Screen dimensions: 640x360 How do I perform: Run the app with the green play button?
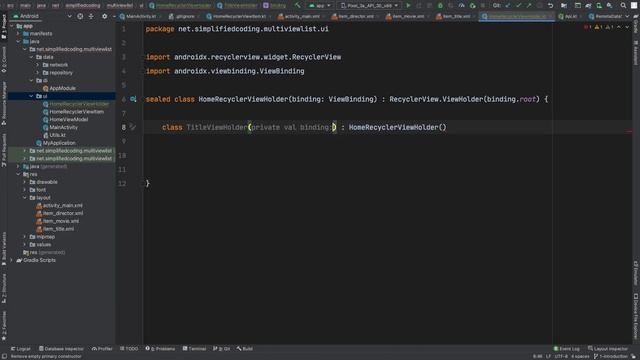408,5
